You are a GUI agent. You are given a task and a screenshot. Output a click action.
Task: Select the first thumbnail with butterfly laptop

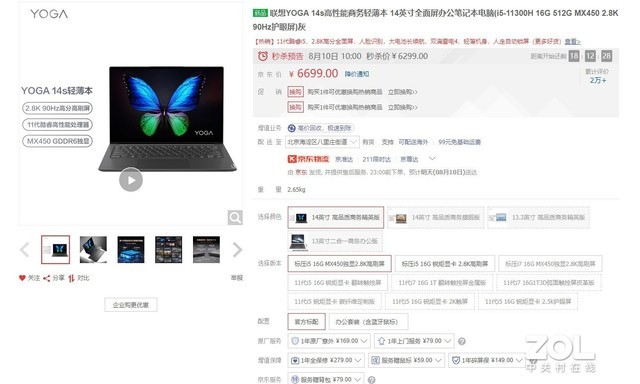56,249
